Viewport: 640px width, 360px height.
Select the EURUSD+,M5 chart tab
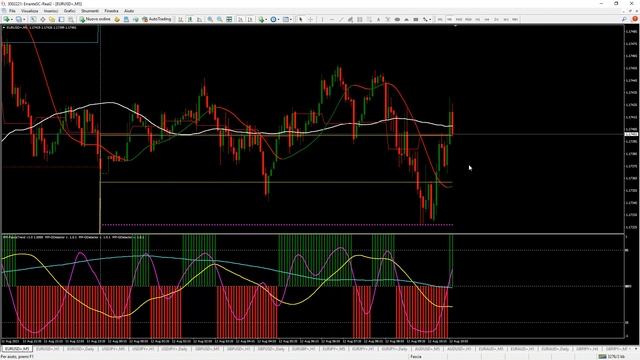click(x=17, y=349)
